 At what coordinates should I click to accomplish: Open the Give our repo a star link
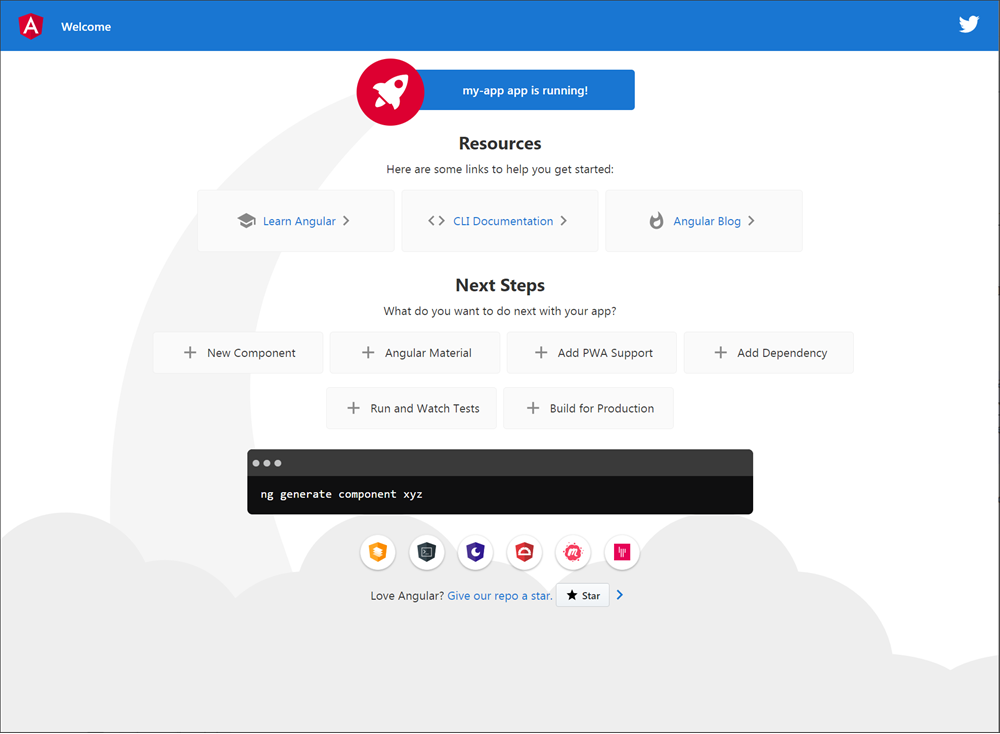(x=499, y=595)
